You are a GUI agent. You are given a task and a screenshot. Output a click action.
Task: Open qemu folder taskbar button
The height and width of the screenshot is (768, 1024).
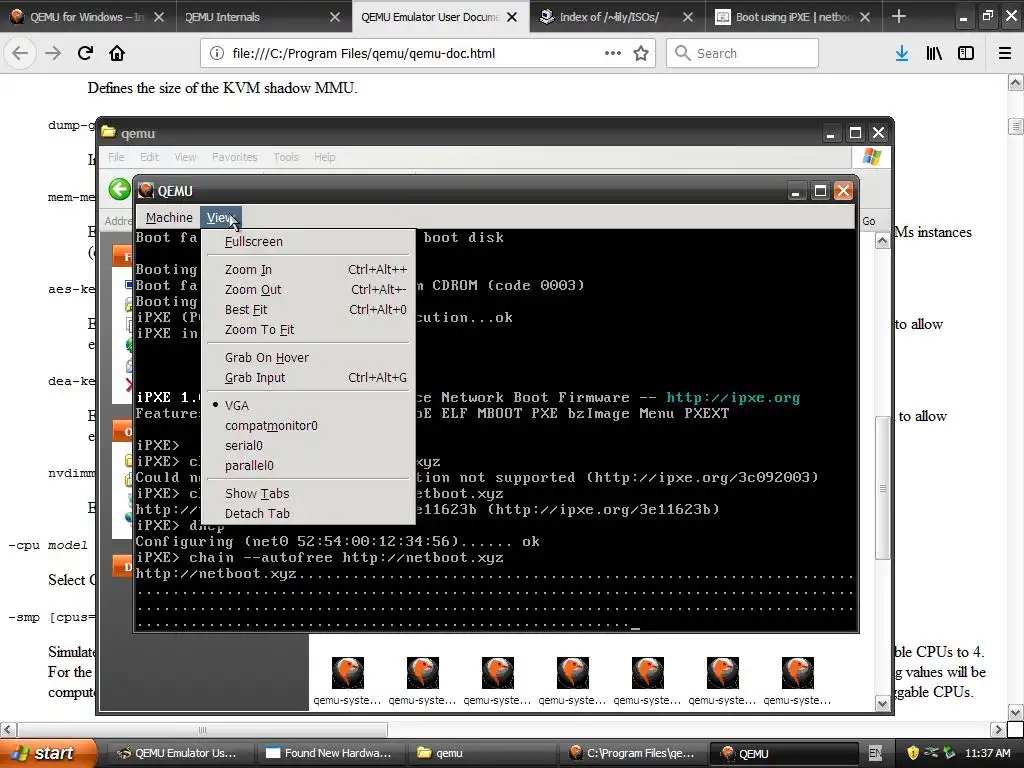(482, 753)
